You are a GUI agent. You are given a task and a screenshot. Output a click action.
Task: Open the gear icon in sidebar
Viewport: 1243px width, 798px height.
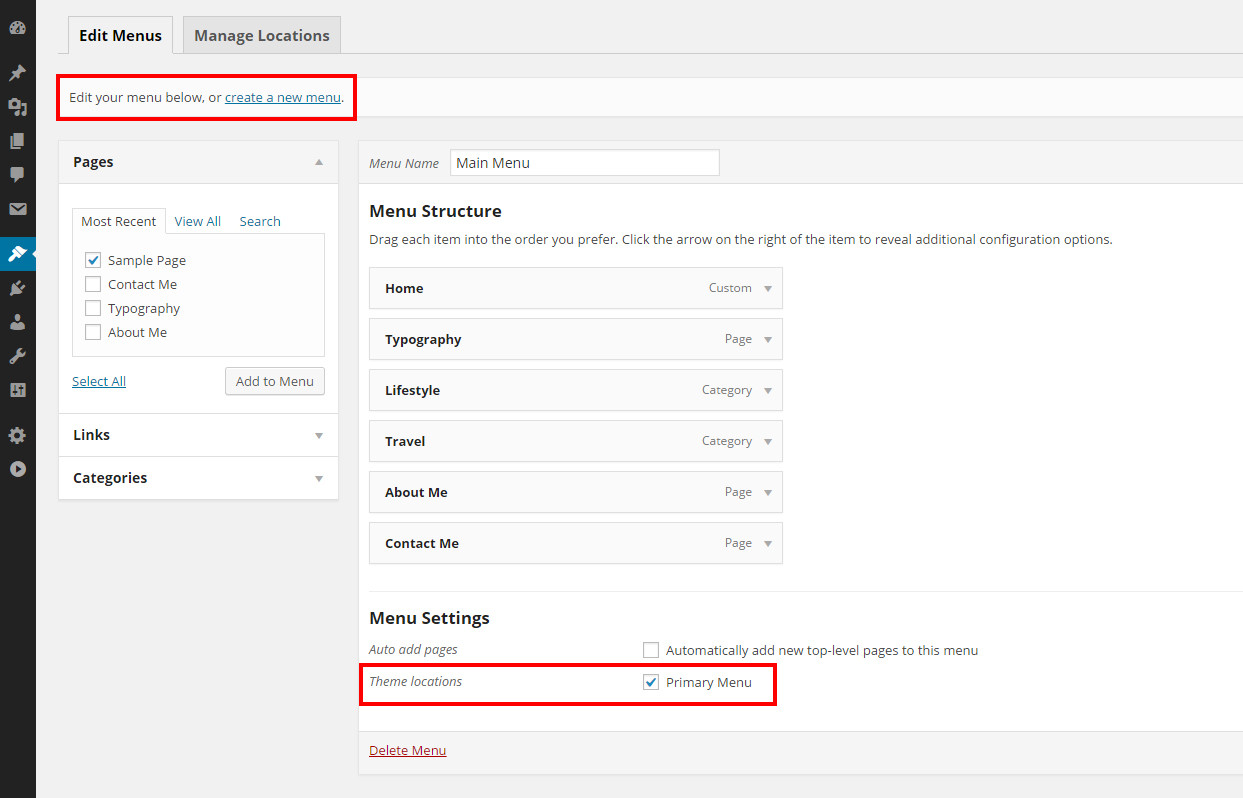coord(17,435)
